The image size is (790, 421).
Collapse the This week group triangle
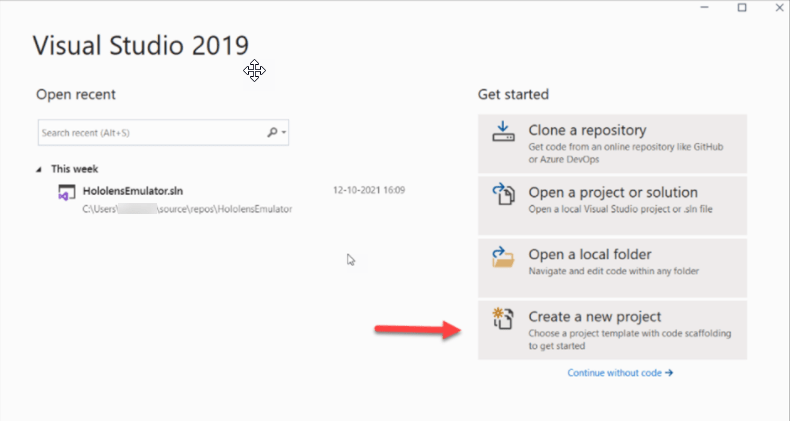click(x=40, y=169)
